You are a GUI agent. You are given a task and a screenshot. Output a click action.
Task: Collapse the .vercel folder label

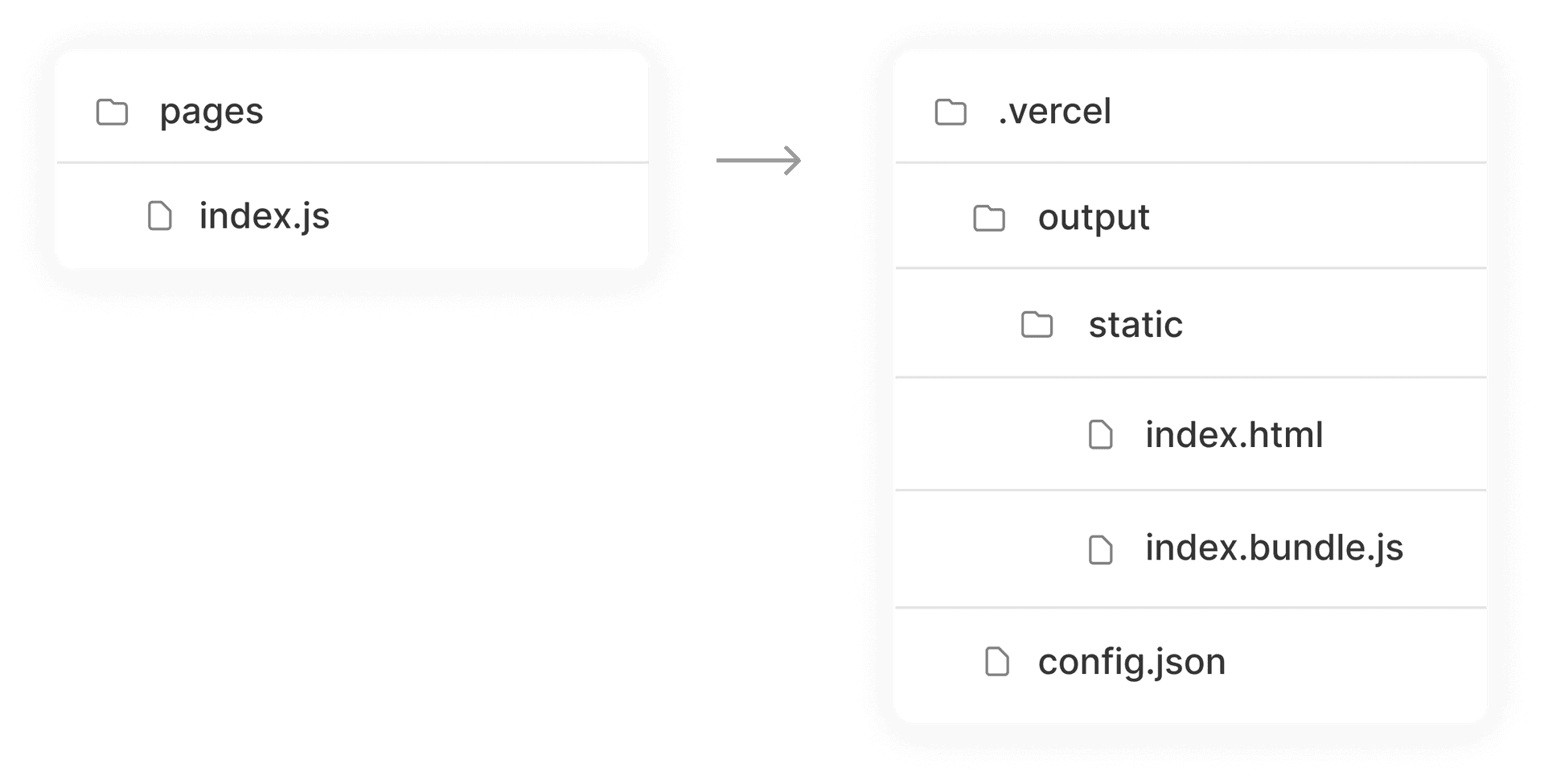(x=1054, y=112)
